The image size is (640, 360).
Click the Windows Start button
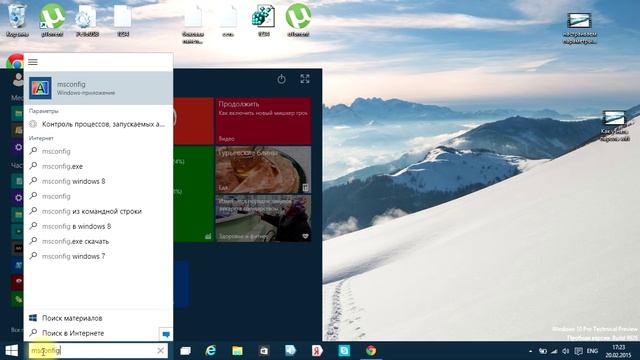pyautogui.click(x=11, y=351)
